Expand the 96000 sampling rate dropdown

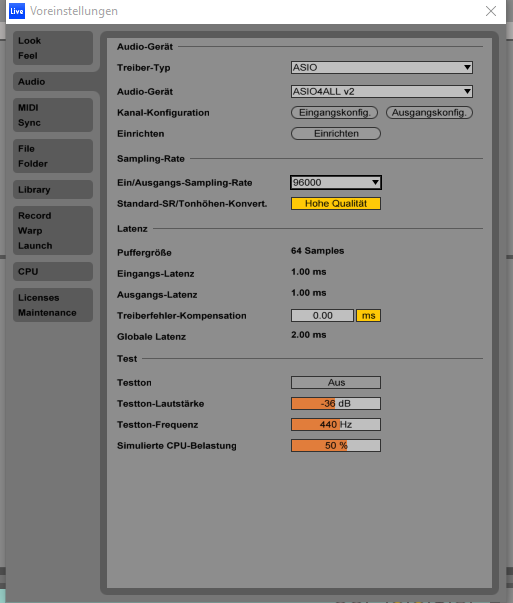tap(336, 182)
